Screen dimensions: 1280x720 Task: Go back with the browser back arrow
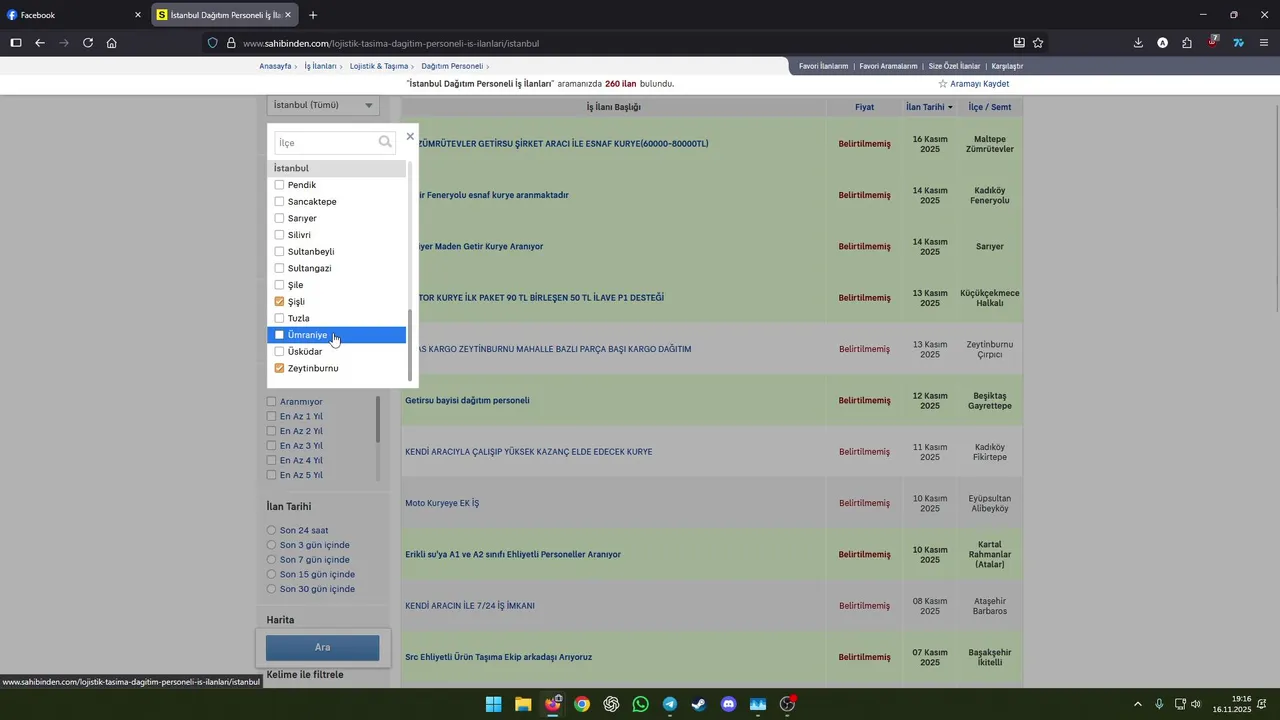(x=40, y=43)
